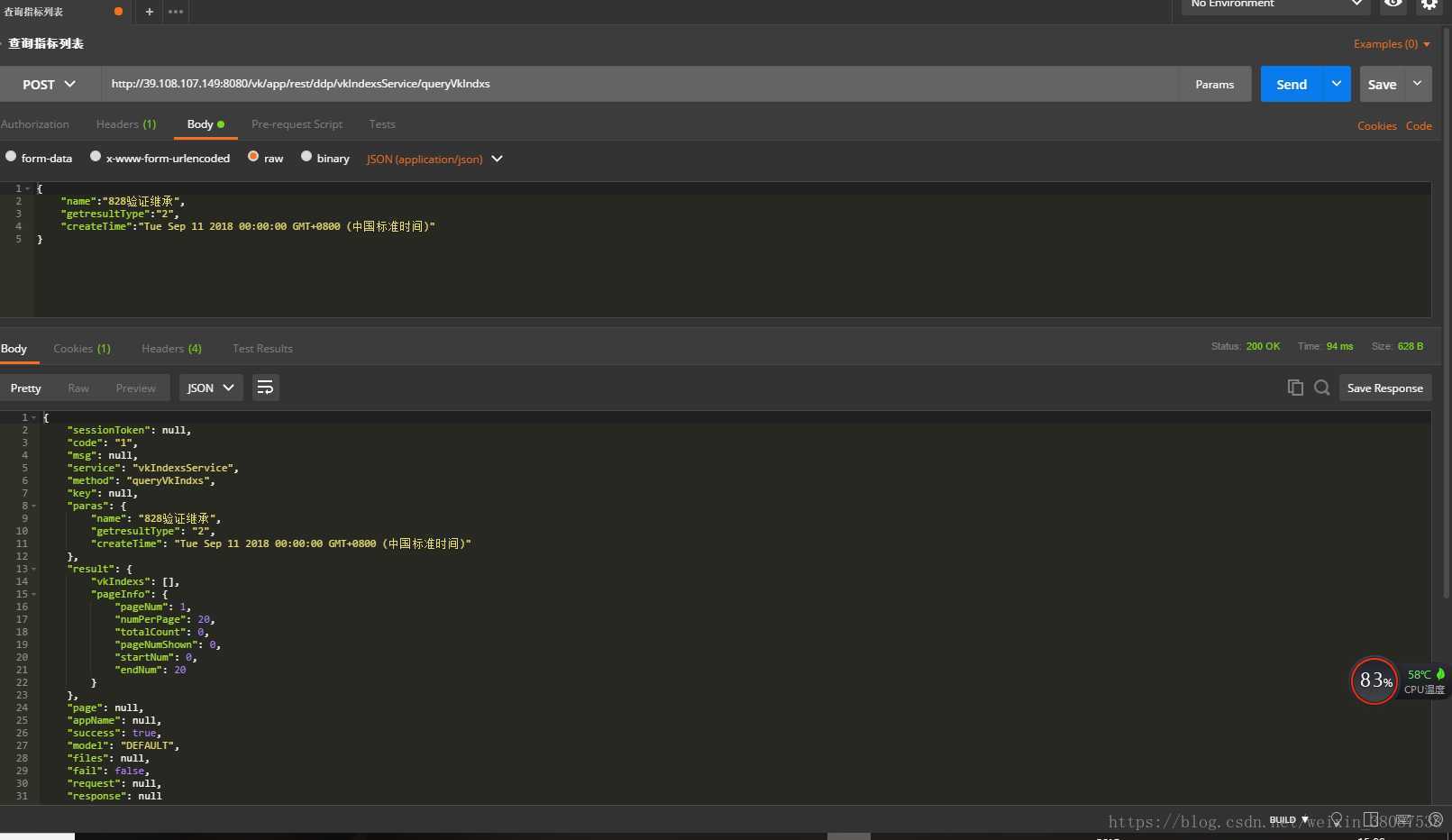1452x840 pixels.
Task: Click the 200 OK status value
Action: click(1263, 346)
